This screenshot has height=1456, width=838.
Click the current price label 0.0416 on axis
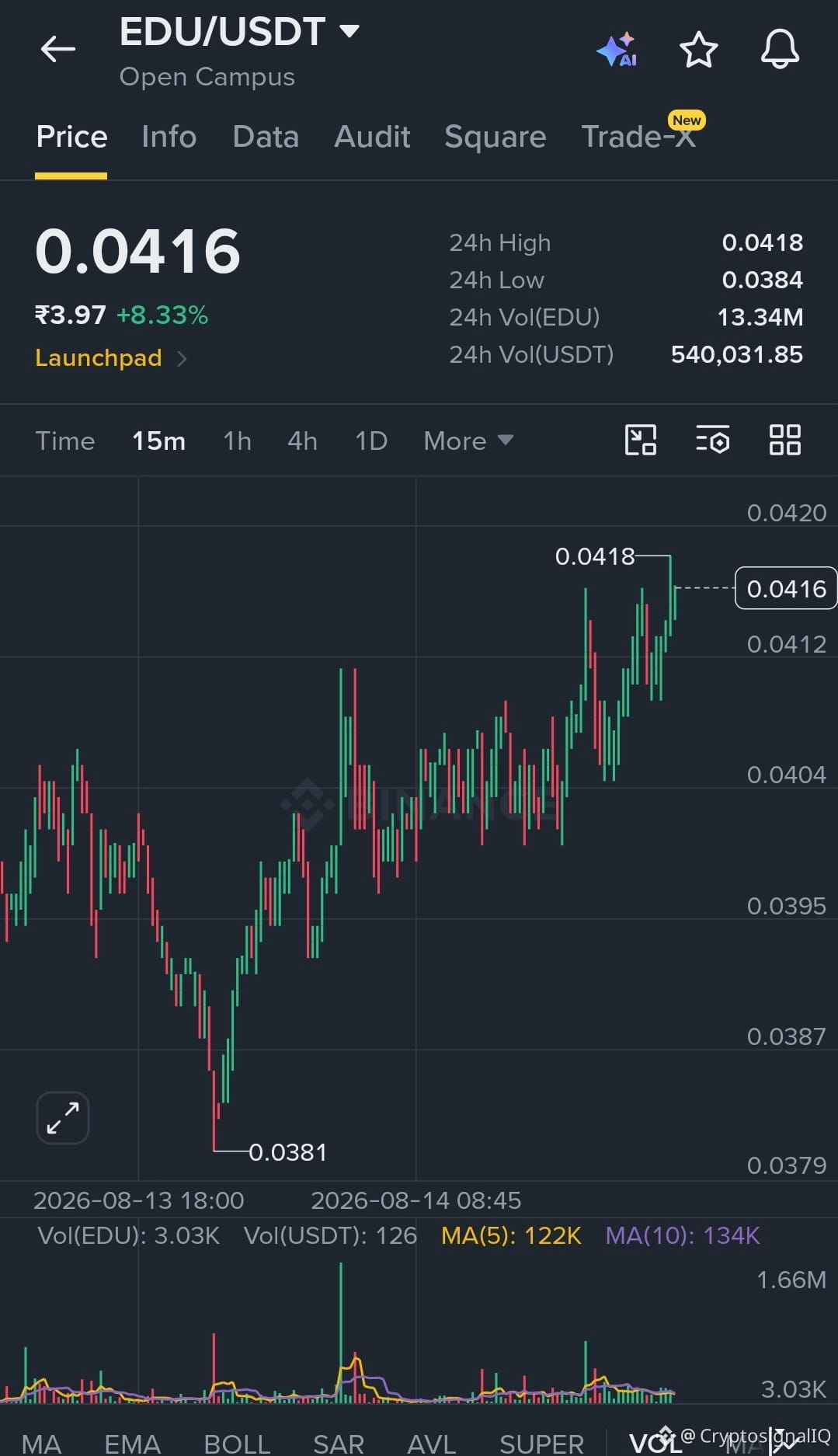point(786,589)
